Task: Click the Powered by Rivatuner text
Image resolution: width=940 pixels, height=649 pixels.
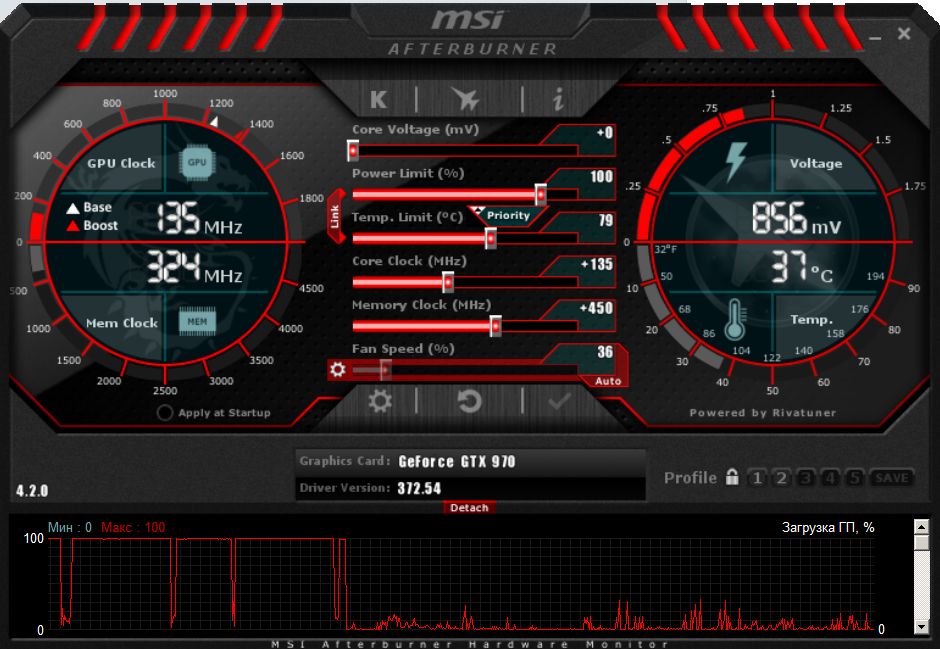Action: click(x=763, y=412)
